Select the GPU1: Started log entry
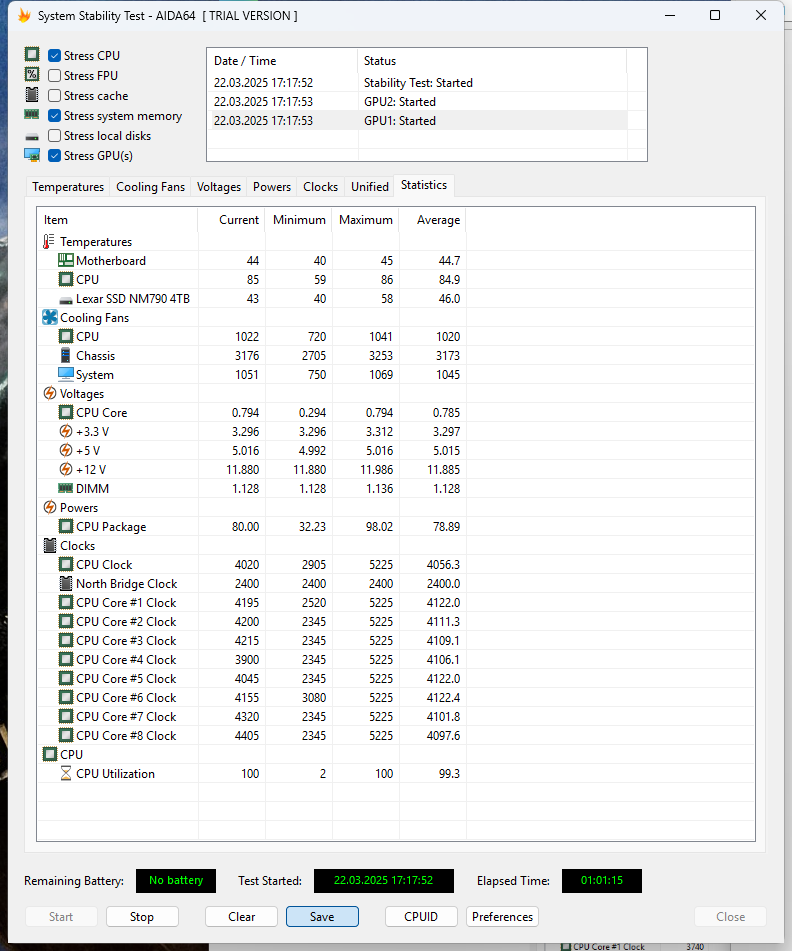 click(400, 121)
